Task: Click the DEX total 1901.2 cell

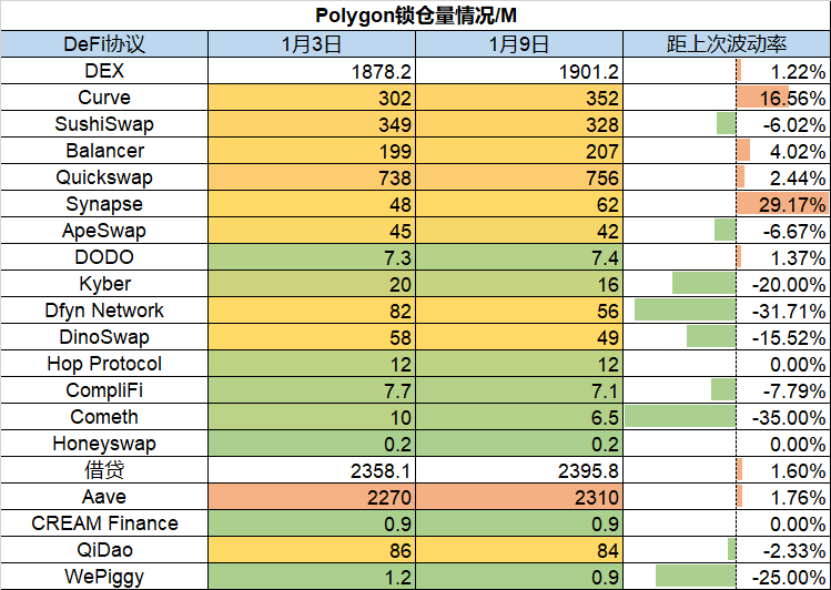Action: (x=519, y=71)
